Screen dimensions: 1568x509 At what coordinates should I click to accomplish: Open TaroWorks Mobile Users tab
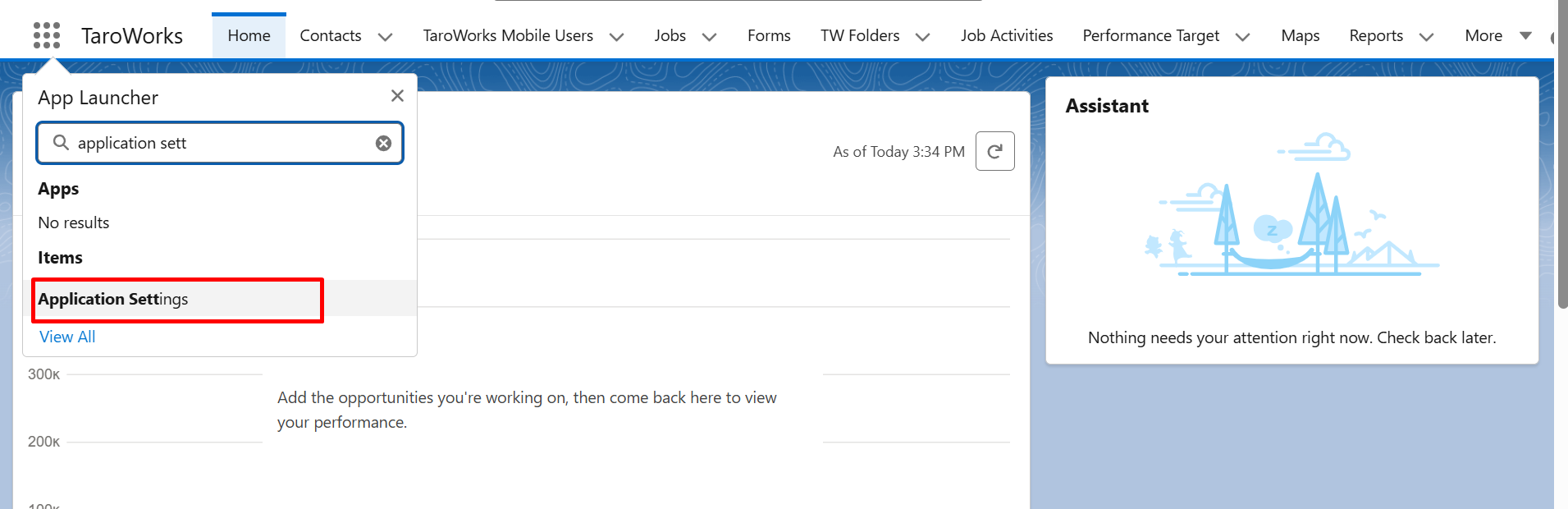pos(508,35)
